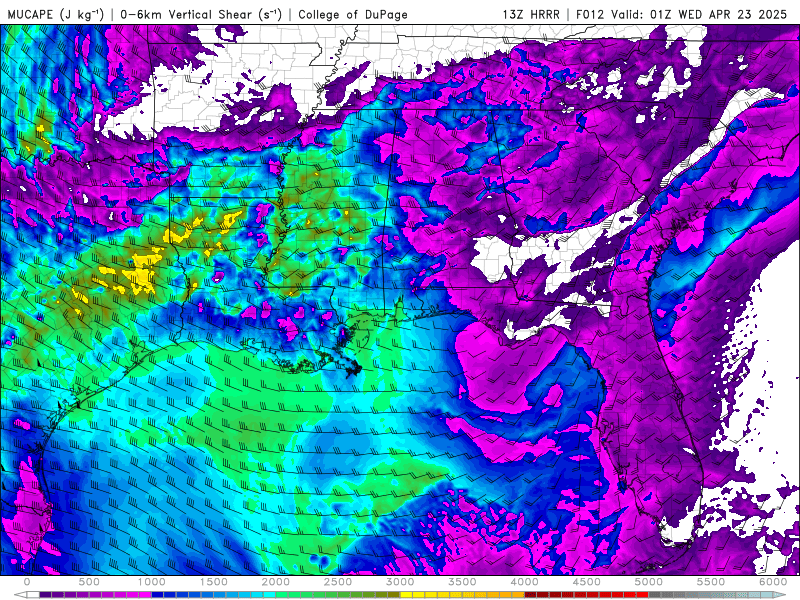Click the 4500 value on the color scale
Viewport: 800px width, 600px height.
(x=587, y=582)
